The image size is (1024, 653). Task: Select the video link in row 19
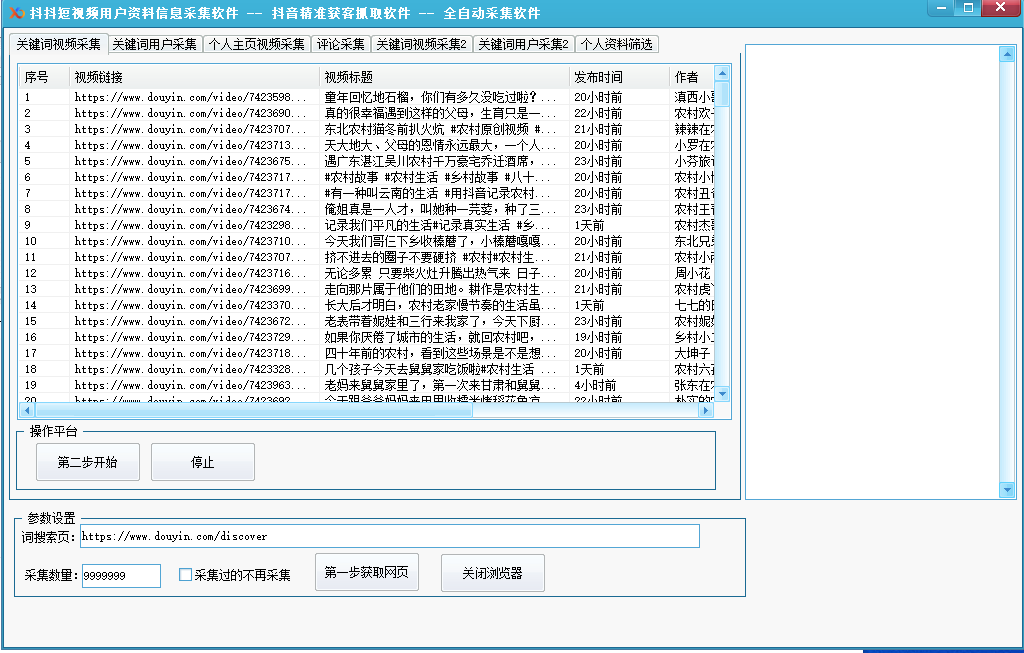point(190,385)
